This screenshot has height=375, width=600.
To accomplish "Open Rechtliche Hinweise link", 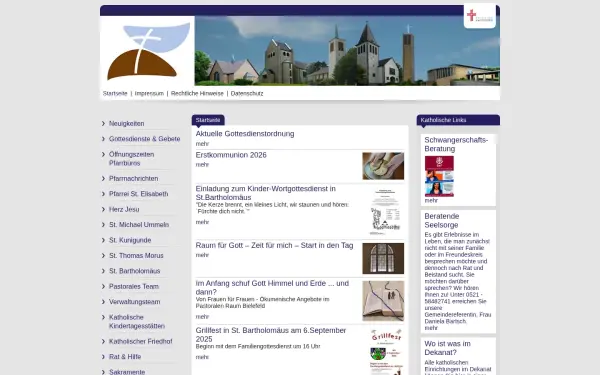I will pyautogui.click(x=197, y=93).
